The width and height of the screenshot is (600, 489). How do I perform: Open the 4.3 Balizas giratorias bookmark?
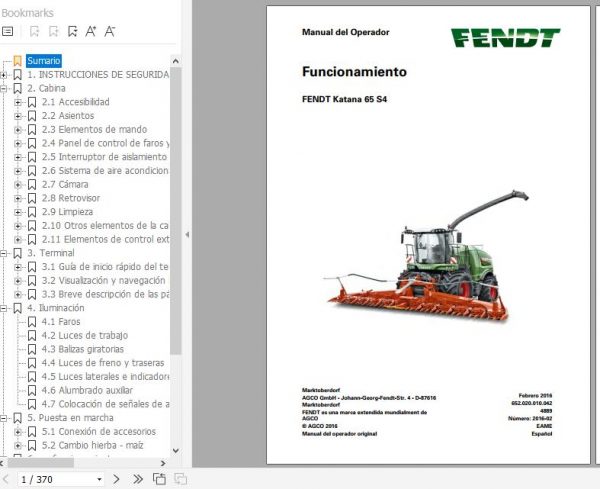click(83, 349)
